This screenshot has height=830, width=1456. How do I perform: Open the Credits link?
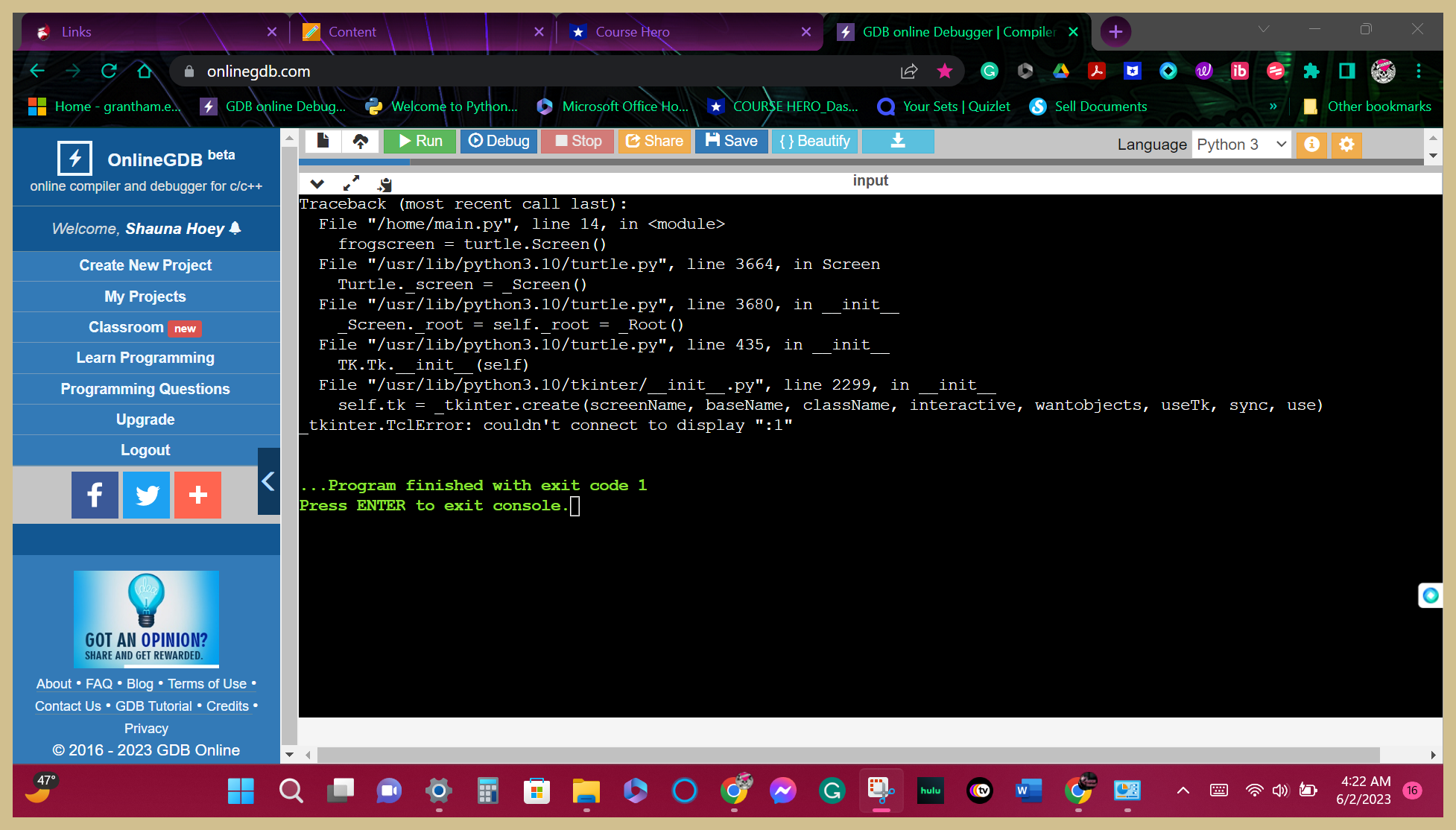click(x=227, y=706)
